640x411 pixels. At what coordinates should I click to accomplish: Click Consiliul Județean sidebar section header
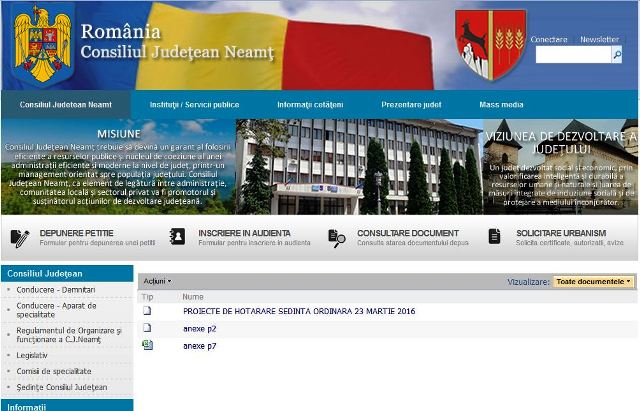67,273
